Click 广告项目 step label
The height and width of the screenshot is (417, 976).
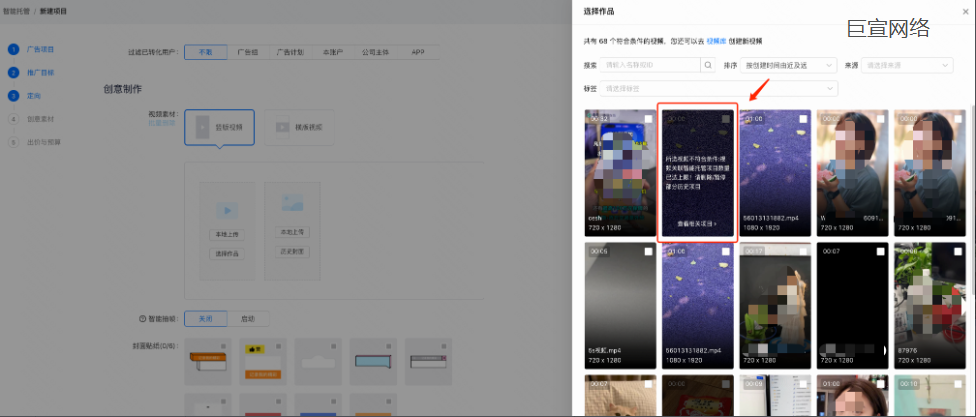point(40,49)
